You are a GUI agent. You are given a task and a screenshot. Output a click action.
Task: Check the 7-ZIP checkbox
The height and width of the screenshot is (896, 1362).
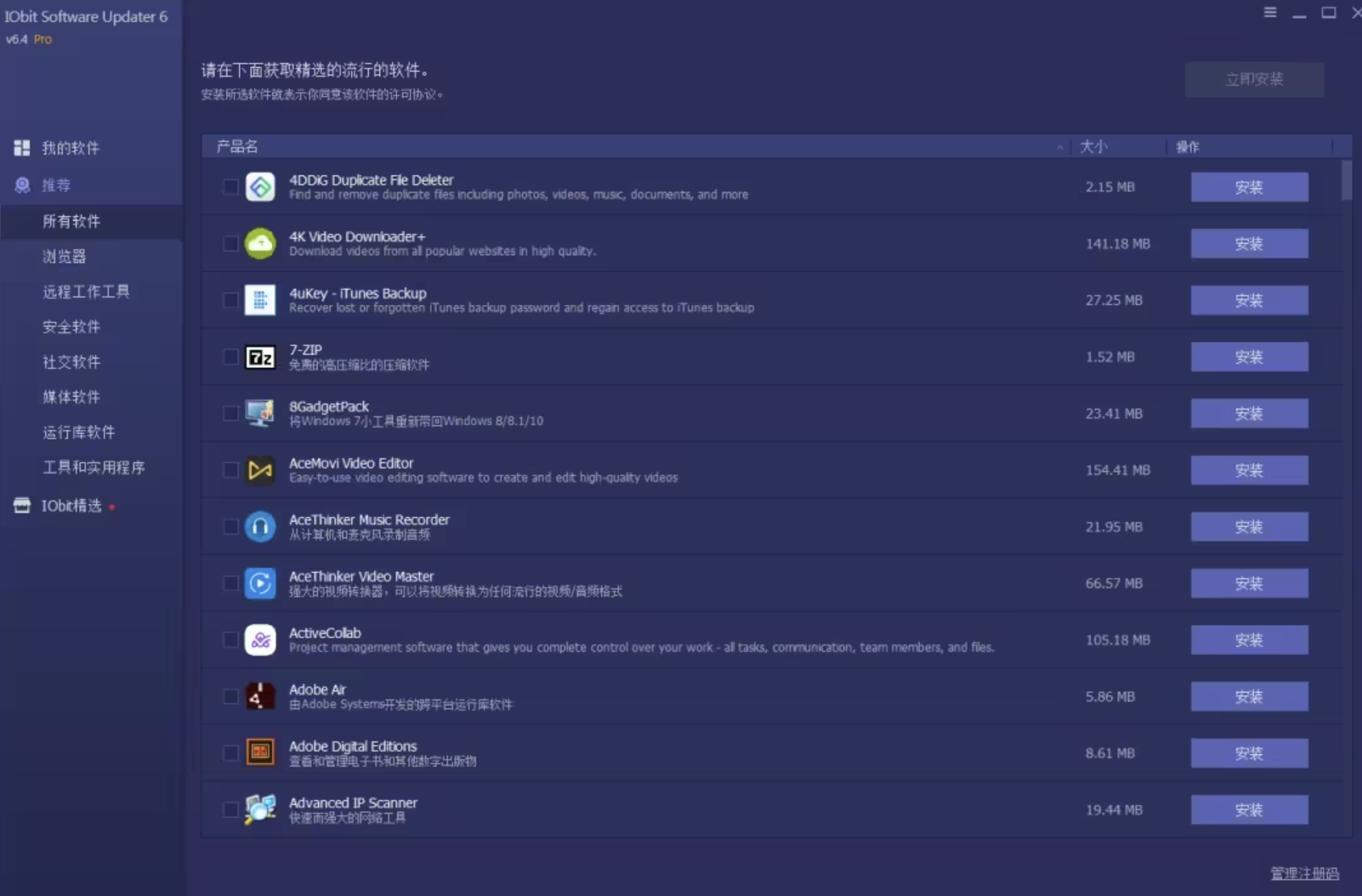(x=230, y=357)
